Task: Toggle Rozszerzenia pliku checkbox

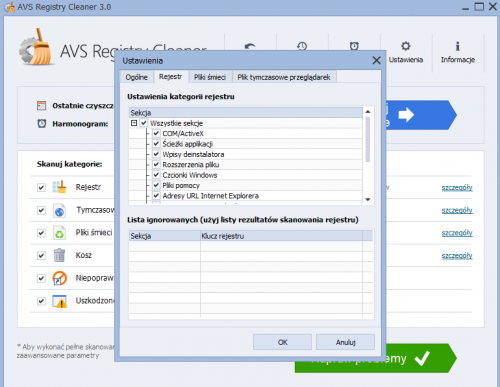Action: pos(156,164)
